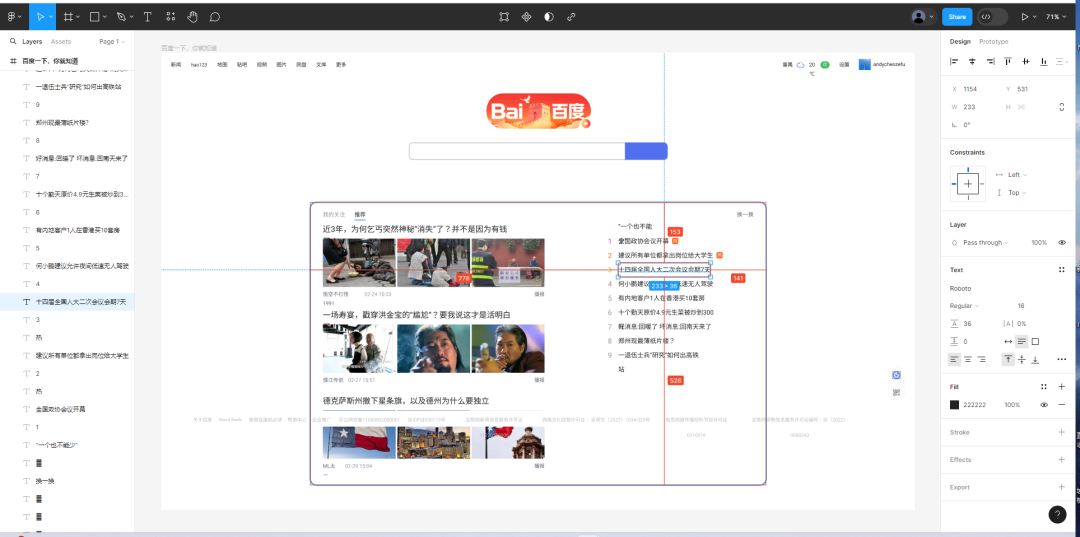Set text align left
Image resolution: width=1080 pixels, height=537 pixels.
click(x=955, y=359)
